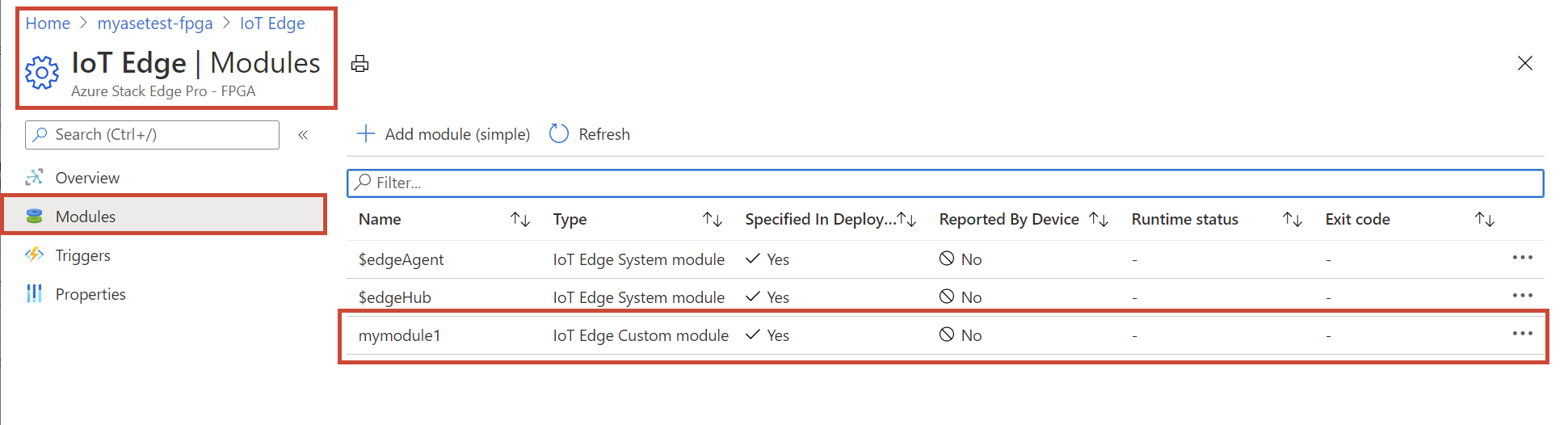Sort by Reported By Device arrows
This screenshot has height=425, width=1568.
pos(1099,219)
